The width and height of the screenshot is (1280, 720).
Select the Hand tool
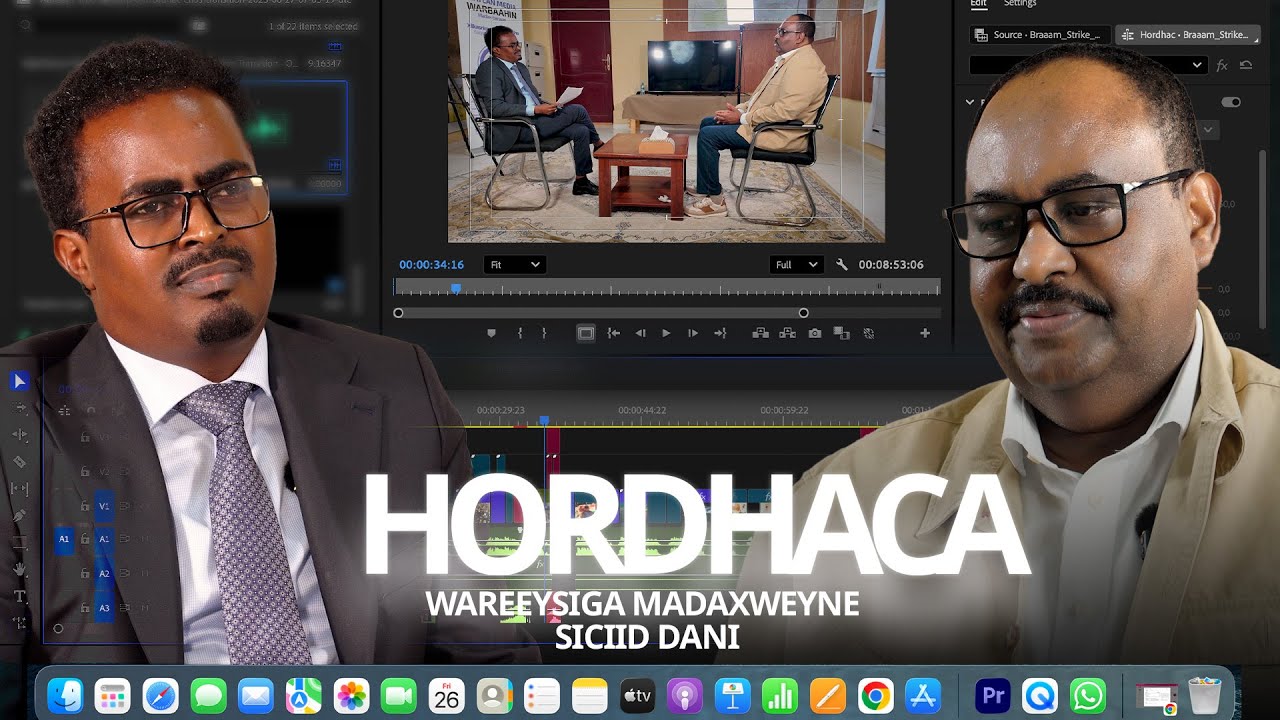(x=19, y=570)
